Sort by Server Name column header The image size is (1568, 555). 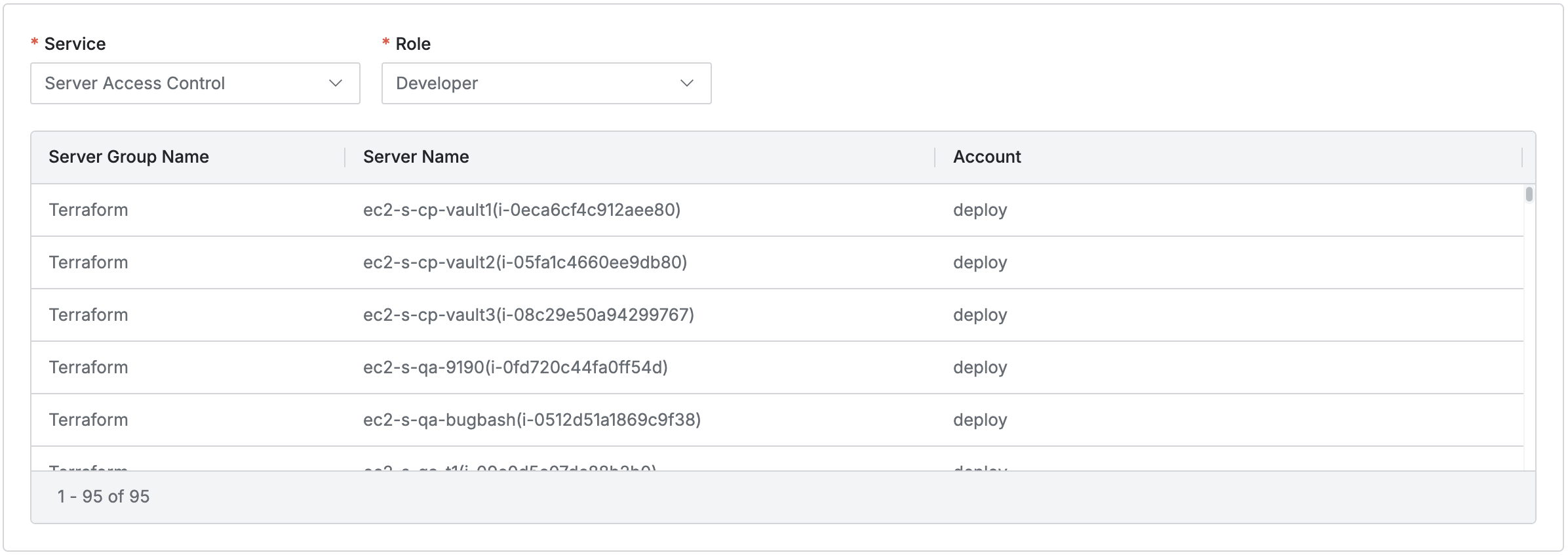click(416, 157)
